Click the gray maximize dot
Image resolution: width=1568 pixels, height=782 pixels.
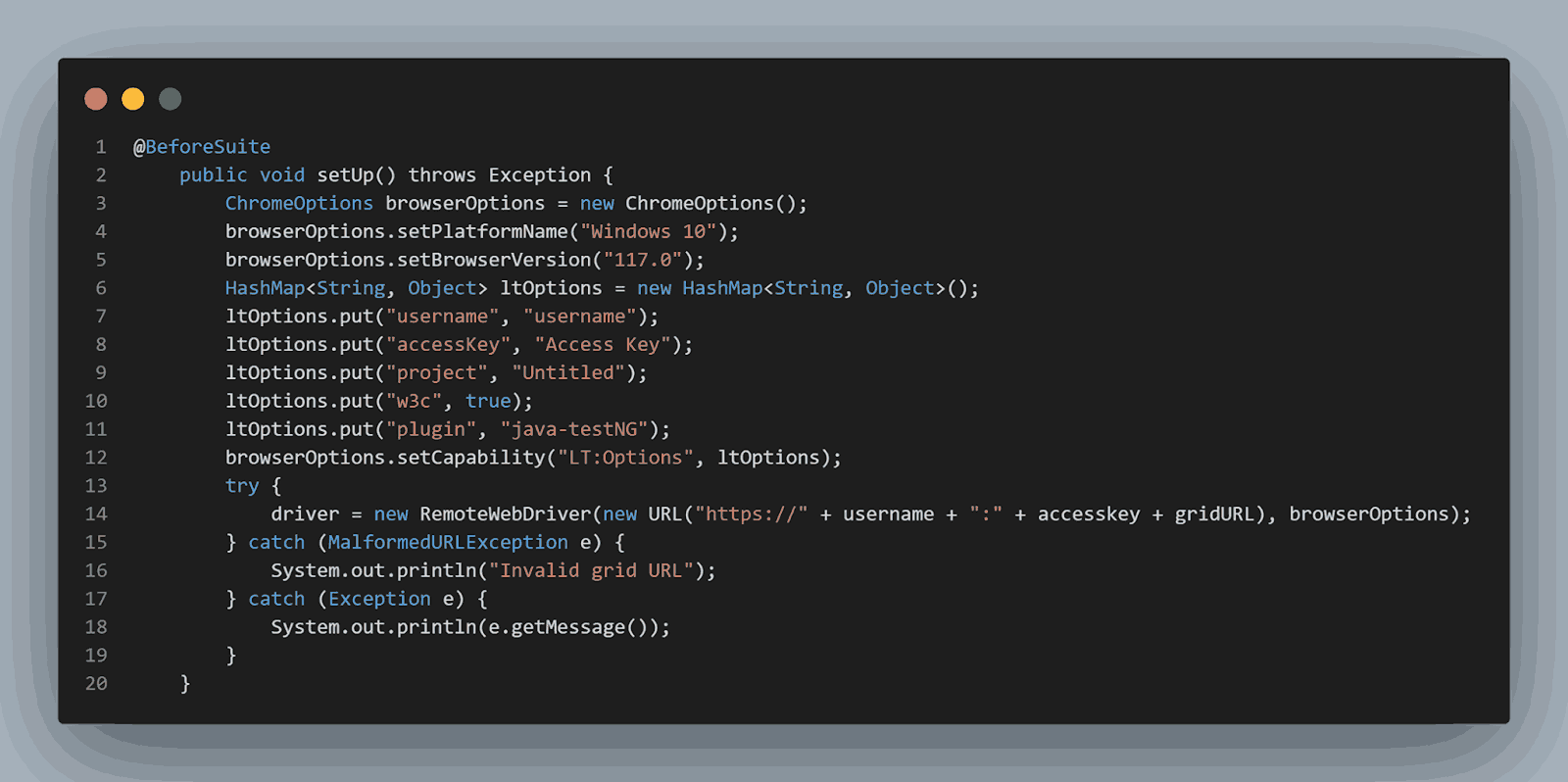click(171, 99)
